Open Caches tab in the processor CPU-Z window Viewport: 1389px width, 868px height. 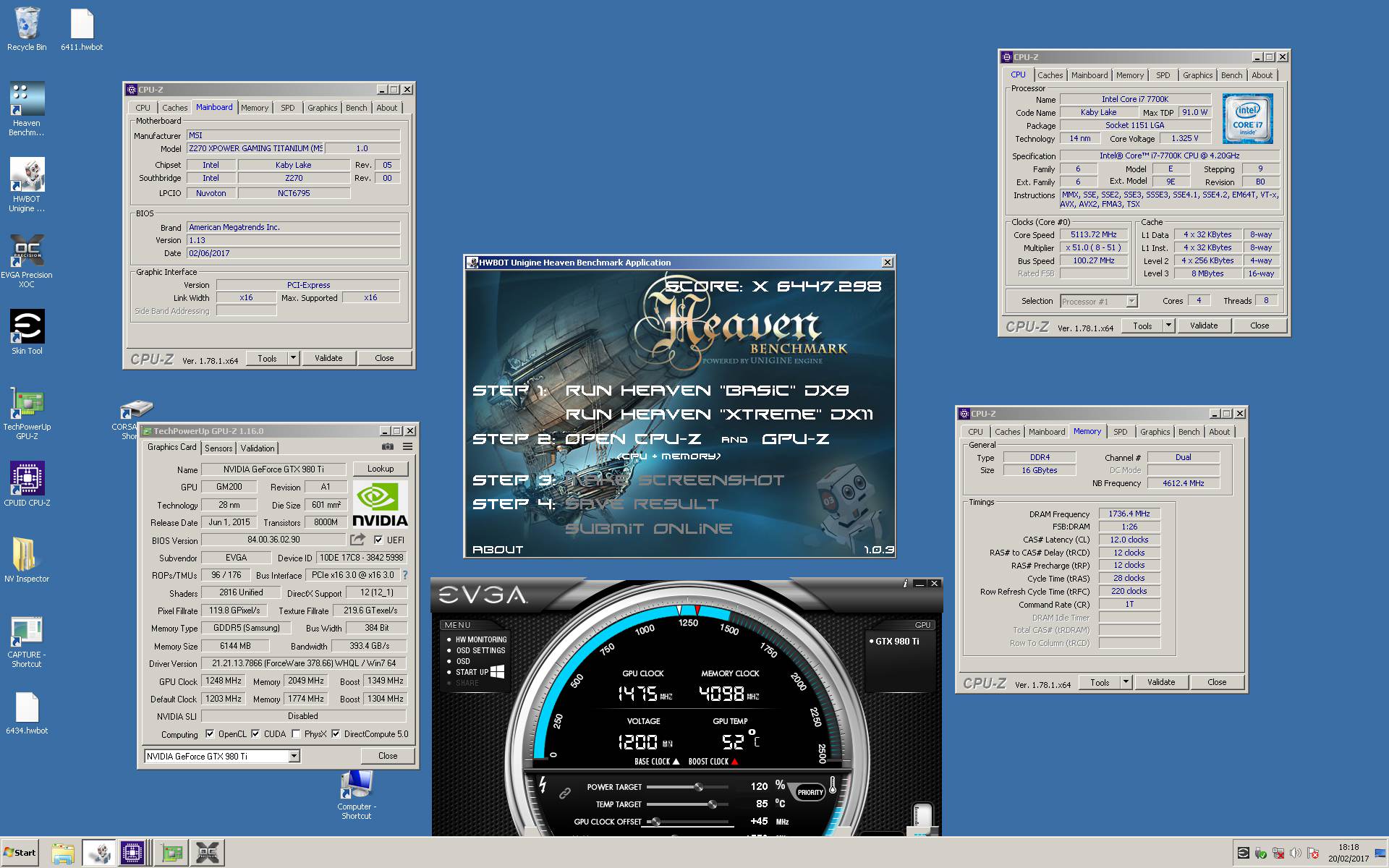tap(1050, 75)
